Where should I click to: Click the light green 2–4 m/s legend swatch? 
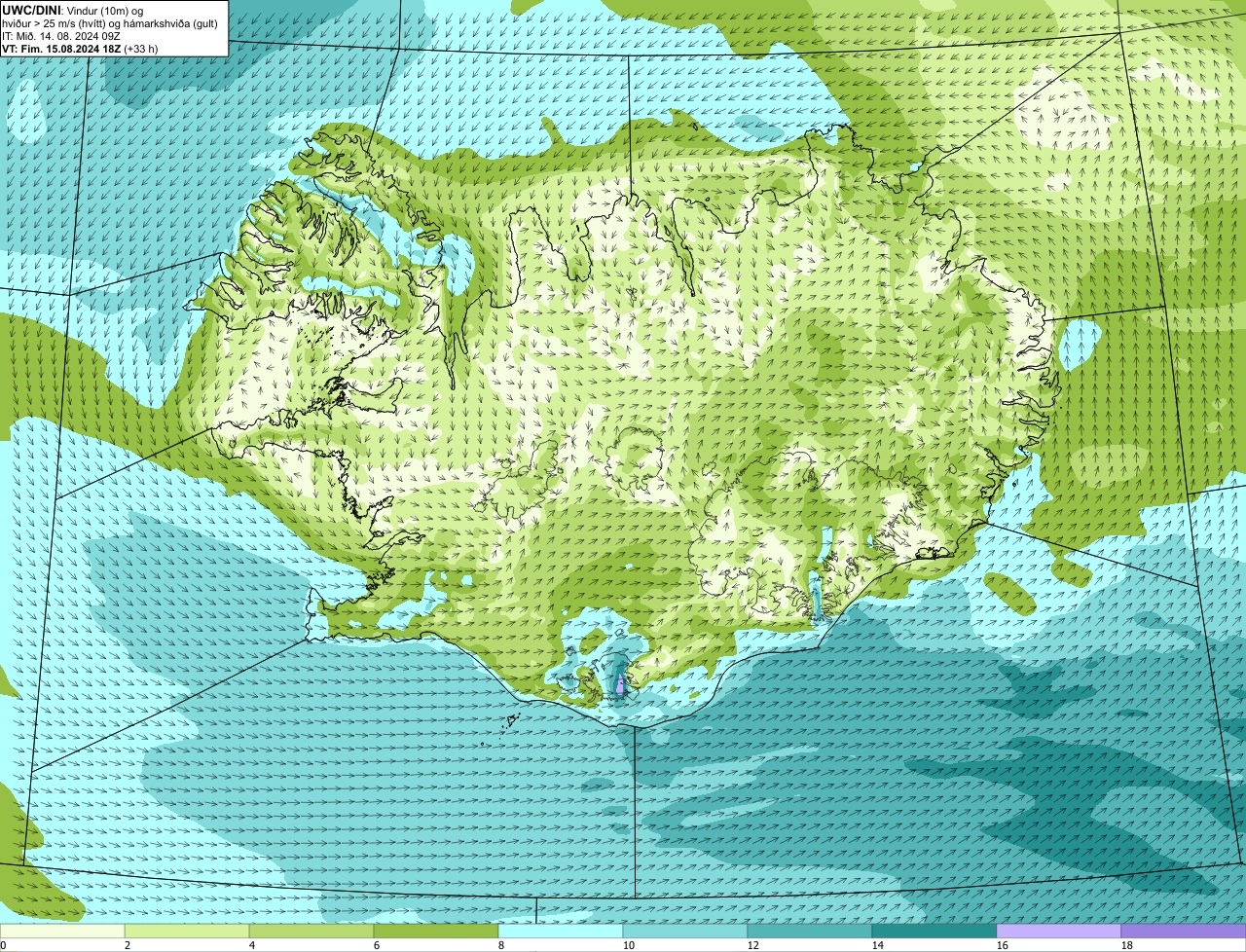coord(187,932)
